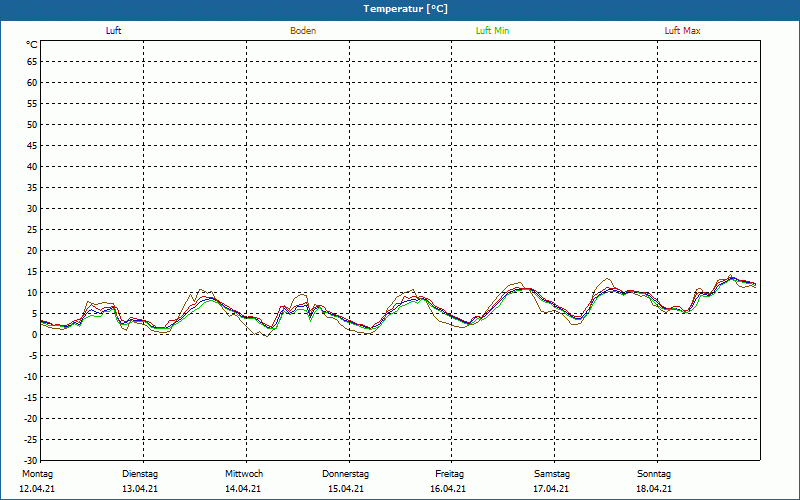Click the 45 value on temperature axis
This screenshot has width=800, height=500.
32,146
